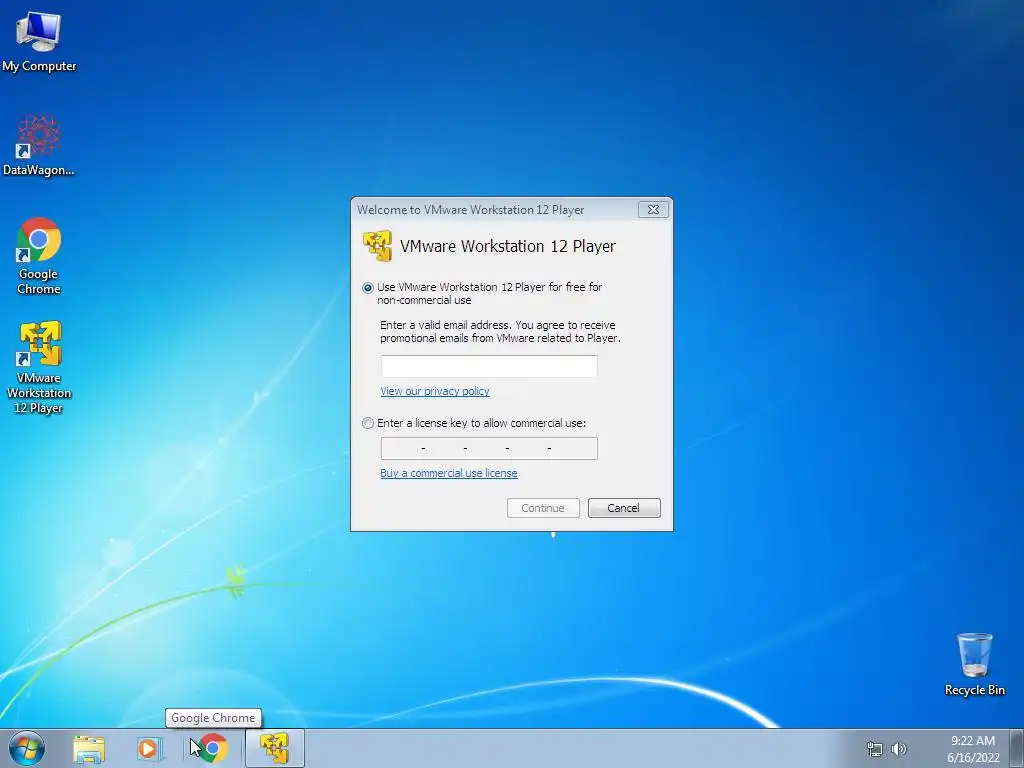The width and height of the screenshot is (1024, 768).
Task: Open My Computer desktop icon
Action: click(x=39, y=41)
